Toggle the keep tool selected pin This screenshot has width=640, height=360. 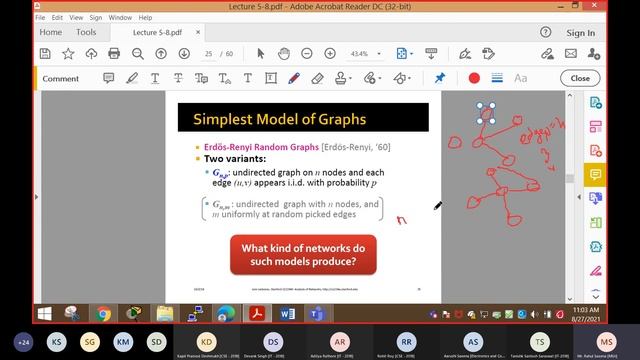click(x=440, y=78)
